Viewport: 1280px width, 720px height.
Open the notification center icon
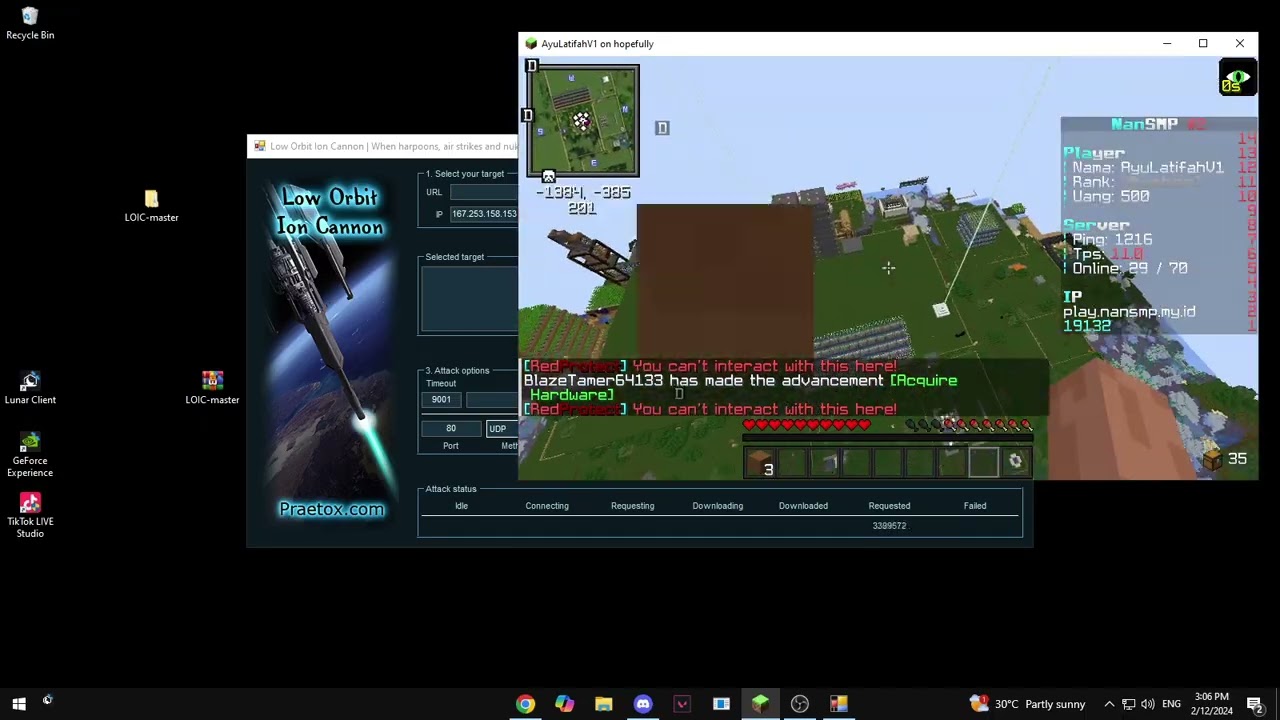(x=1254, y=704)
